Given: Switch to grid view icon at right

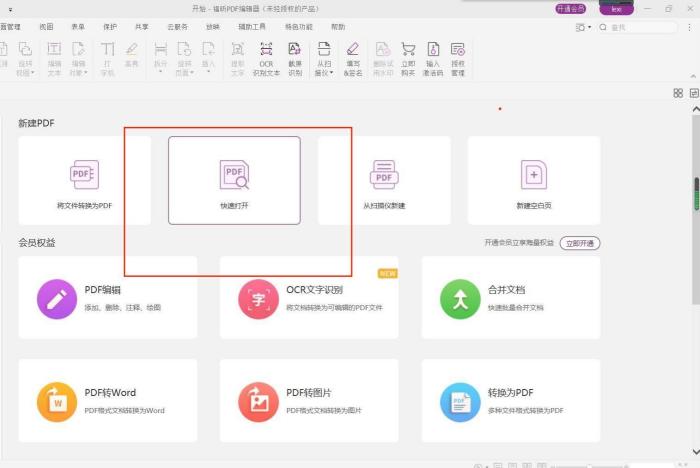Looking at the screenshot, I should (x=678, y=93).
